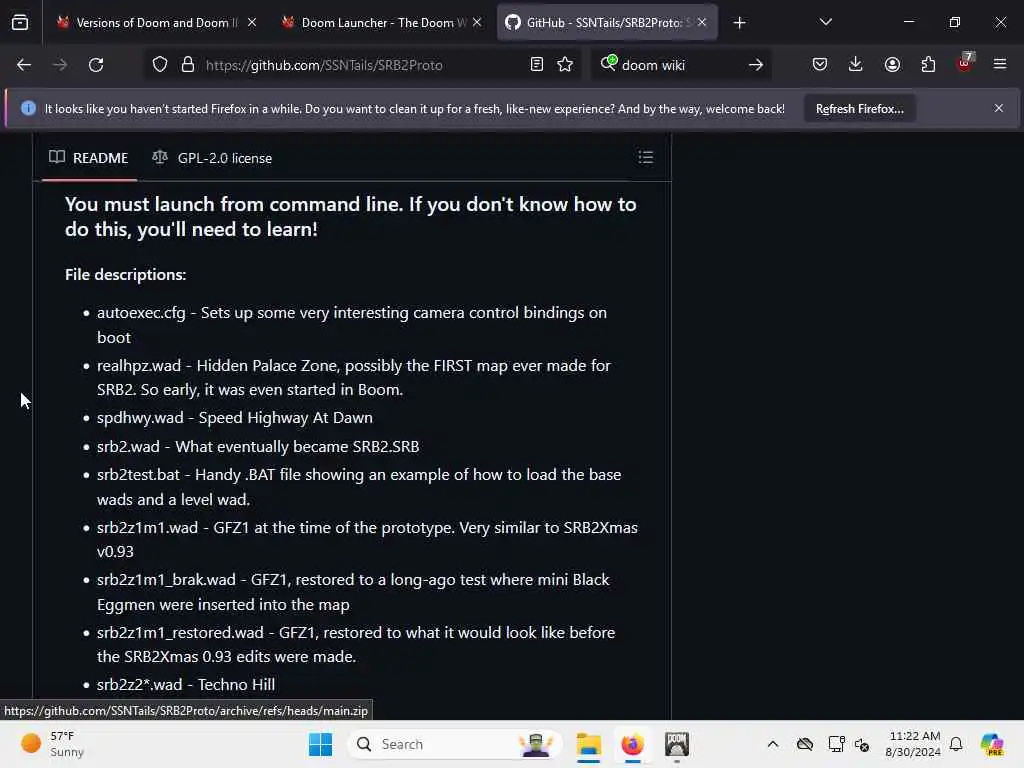This screenshot has height=768, width=1024.
Task: Open a new browser tab
Action: click(739, 23)
